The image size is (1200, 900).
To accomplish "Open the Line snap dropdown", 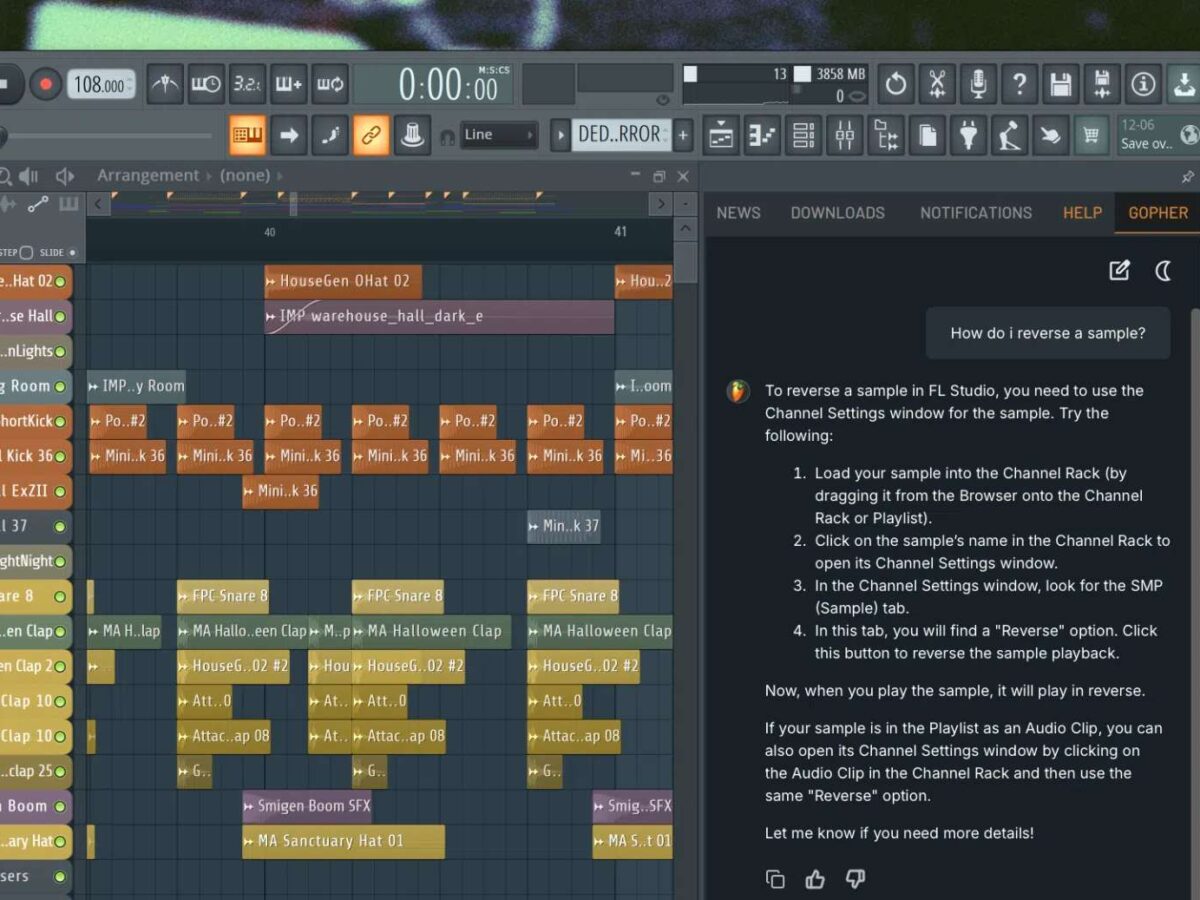I will point(499,135).
